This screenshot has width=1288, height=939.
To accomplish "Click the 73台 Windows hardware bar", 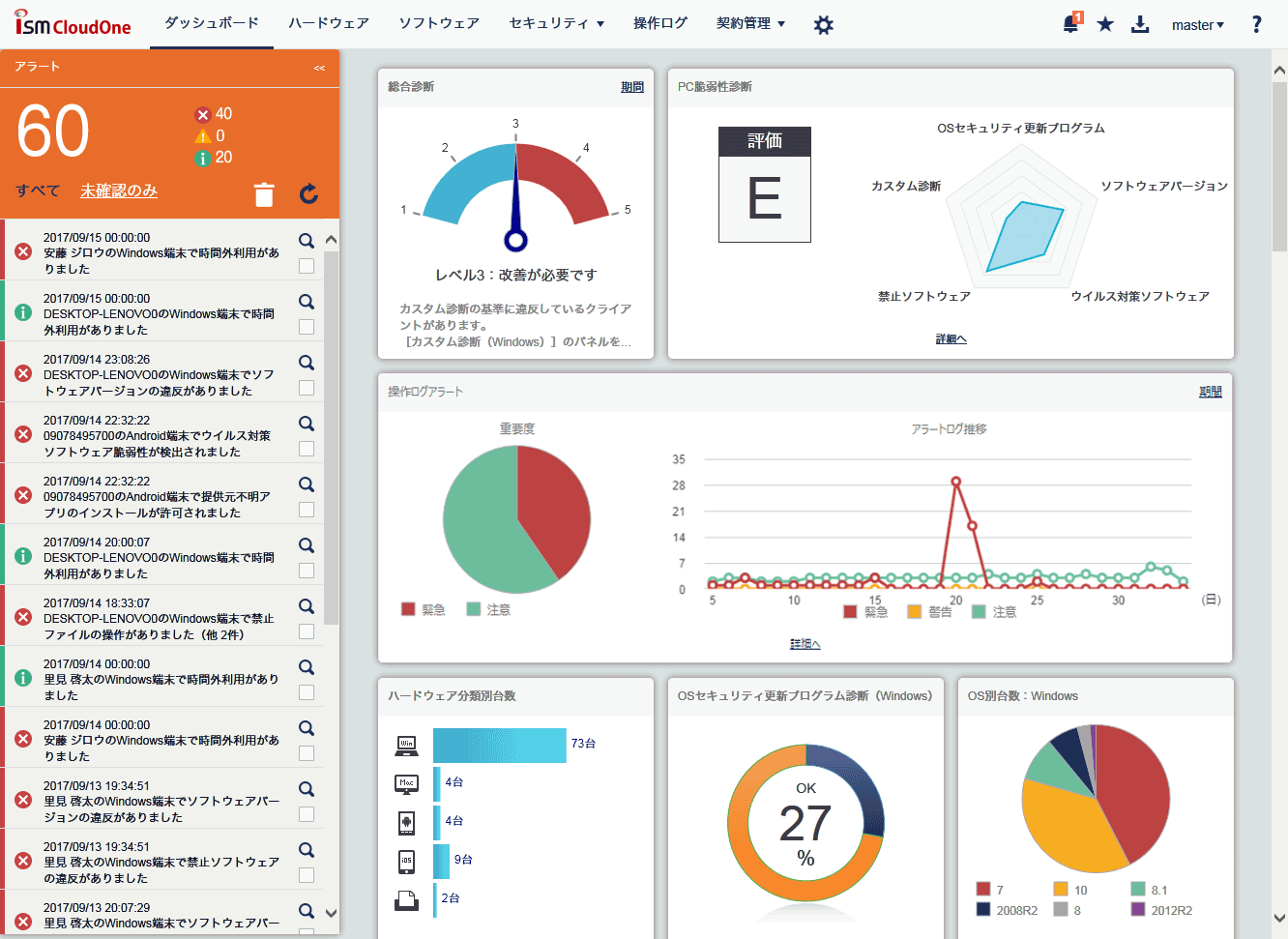I will pos(500,746).
